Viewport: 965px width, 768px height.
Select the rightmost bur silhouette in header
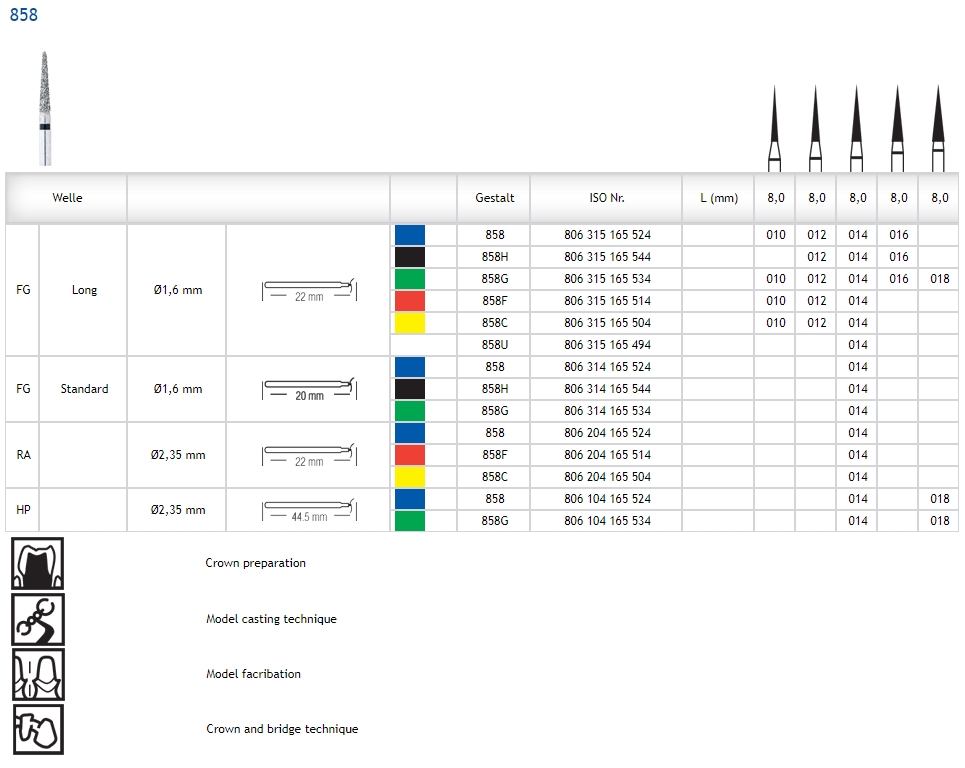(x=938, y=127)
